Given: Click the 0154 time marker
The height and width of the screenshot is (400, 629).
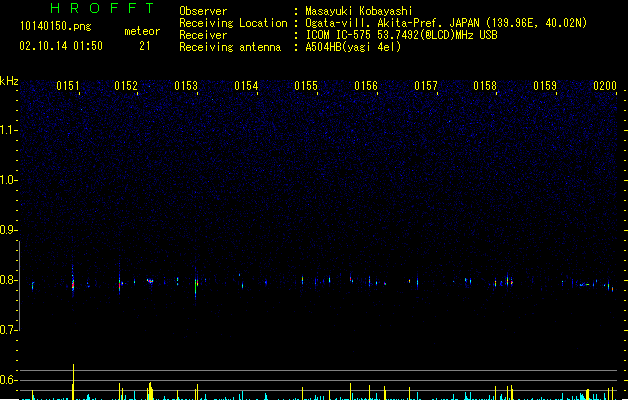Looking at the screenshot, I should 246,86.
